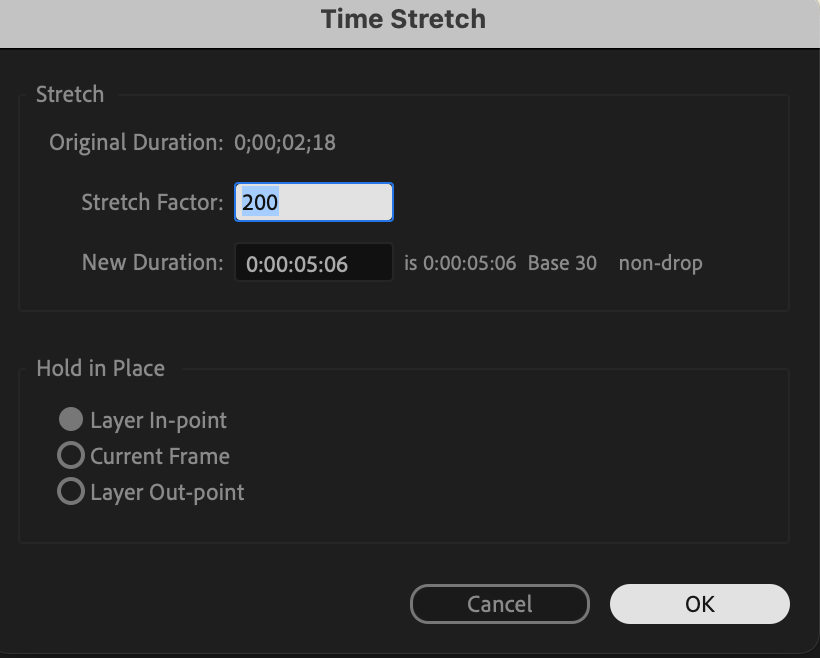Click the 'is 0:00:05:06' readout

coord(460,263)
